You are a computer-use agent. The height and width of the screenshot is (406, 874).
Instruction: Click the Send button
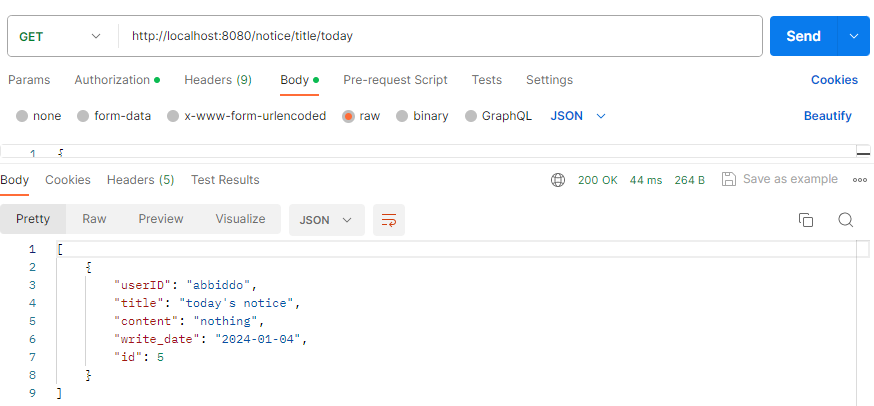(803, 36)
